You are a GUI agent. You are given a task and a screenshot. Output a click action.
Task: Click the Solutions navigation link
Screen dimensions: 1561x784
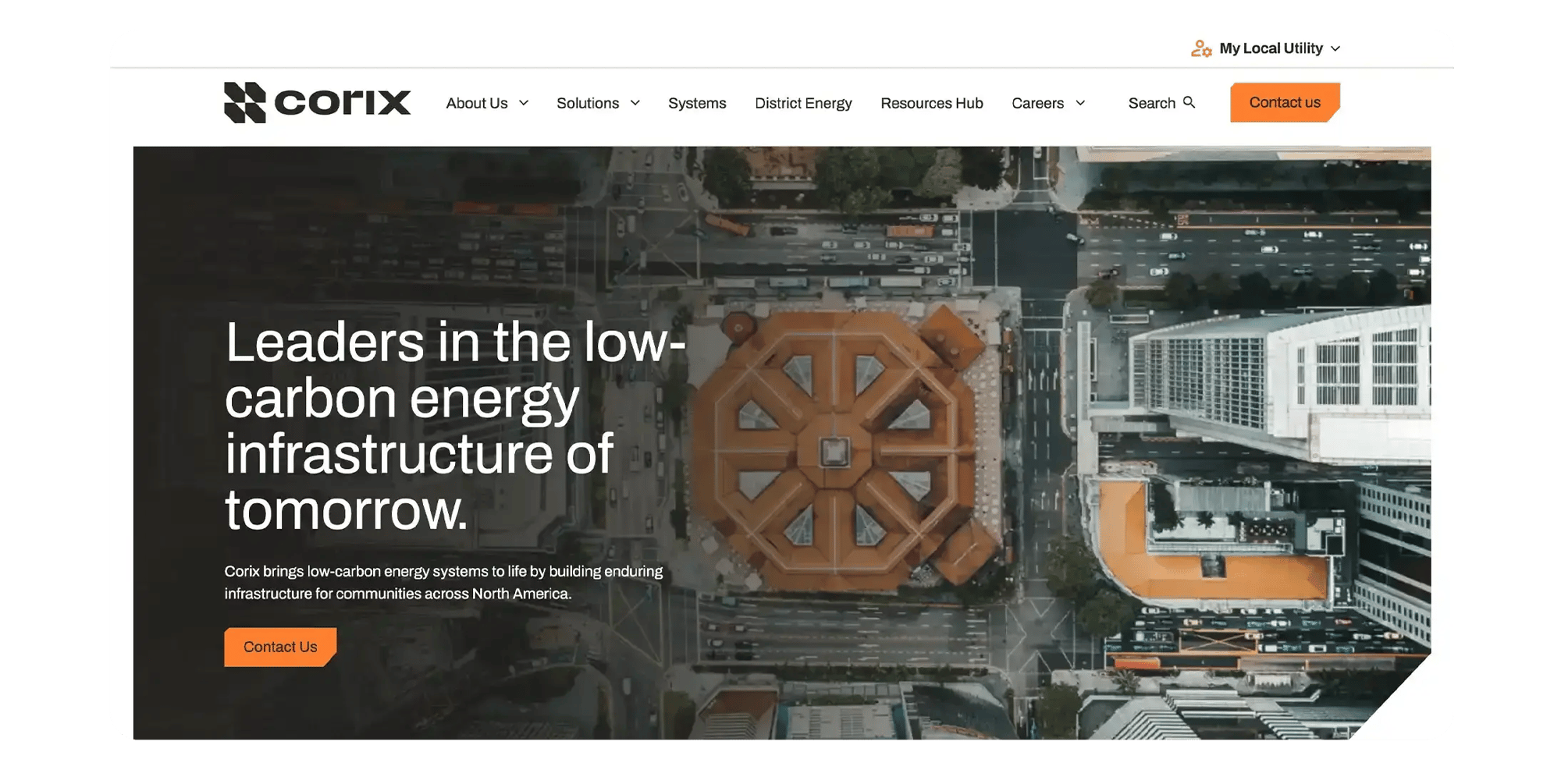pos(587,102)
